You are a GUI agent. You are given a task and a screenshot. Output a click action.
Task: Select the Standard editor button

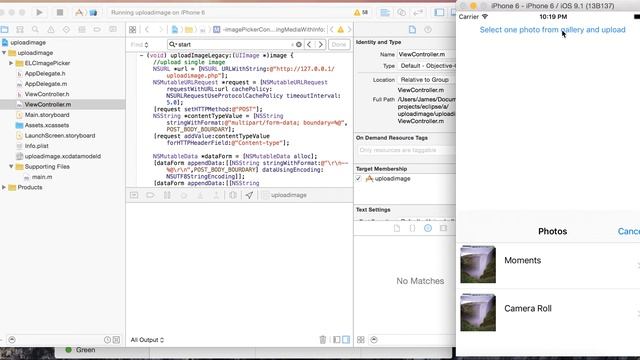click(385, 13)
